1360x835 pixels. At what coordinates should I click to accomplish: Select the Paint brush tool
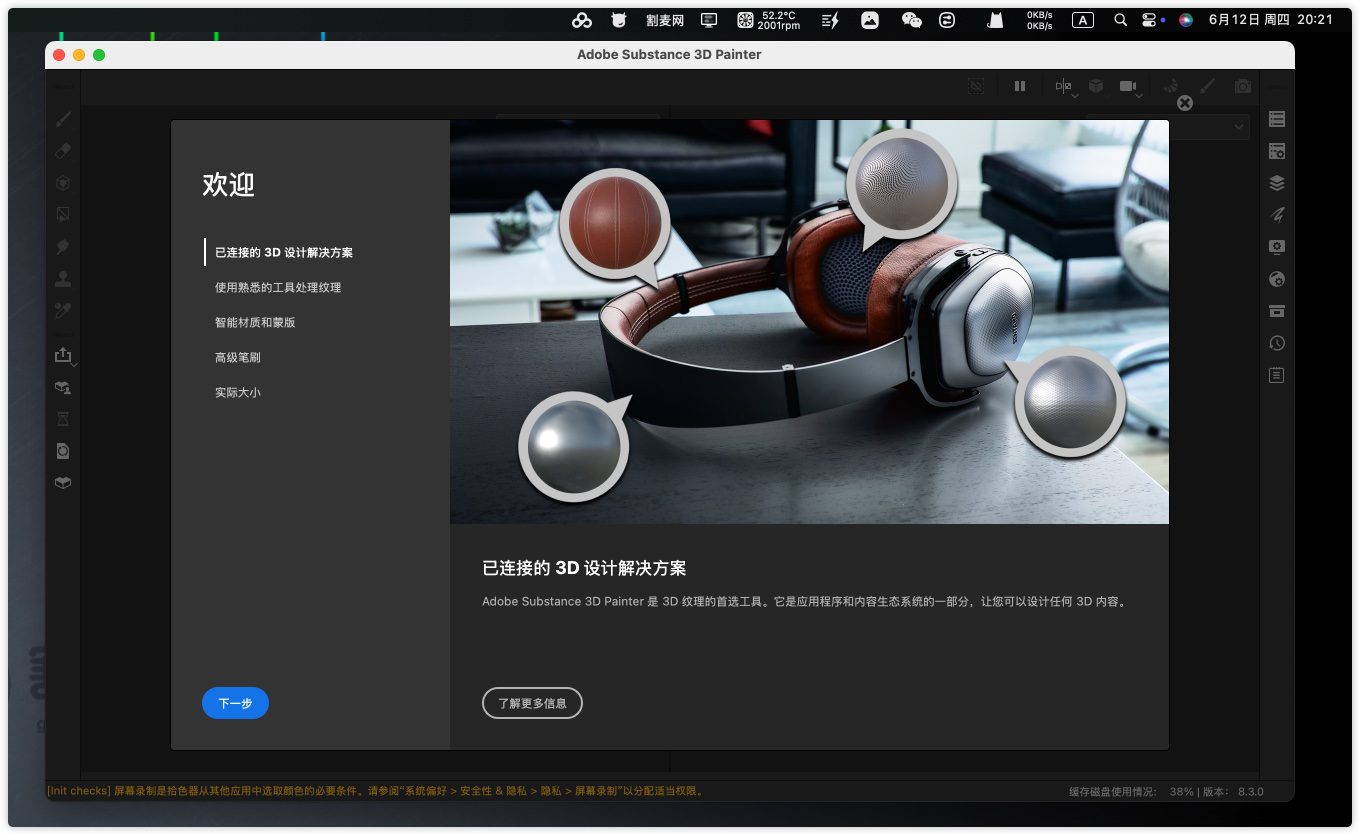click(63, 120)
